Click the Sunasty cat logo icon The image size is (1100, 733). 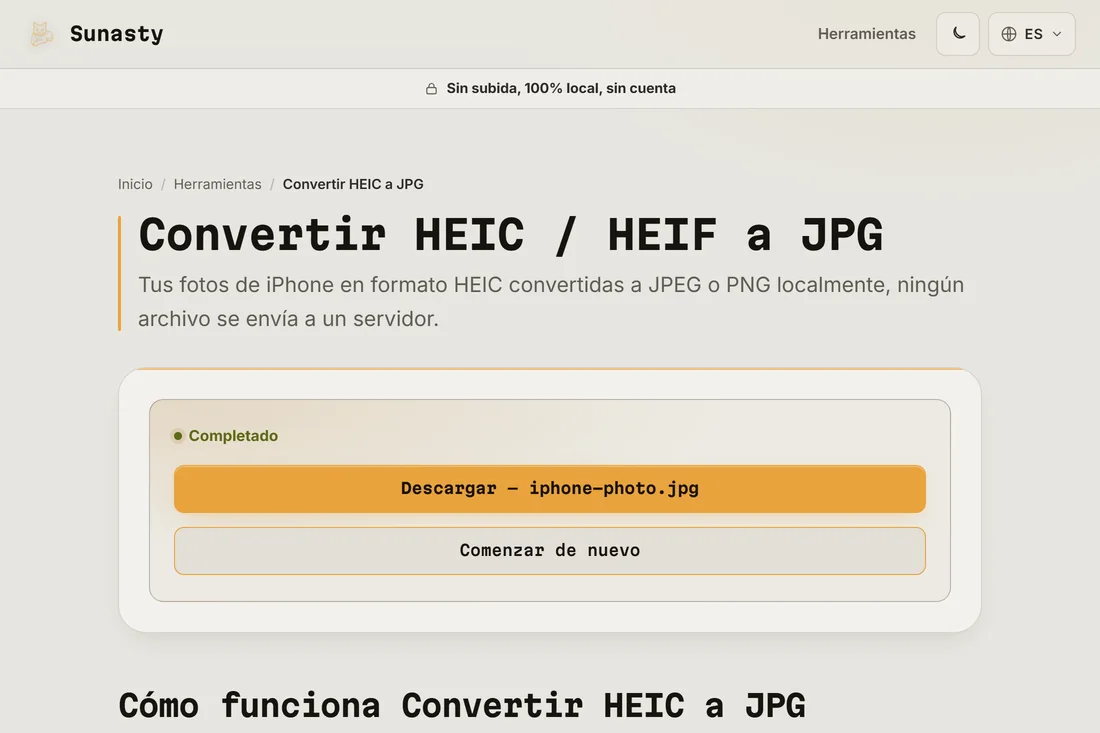(x=41, y=34)
